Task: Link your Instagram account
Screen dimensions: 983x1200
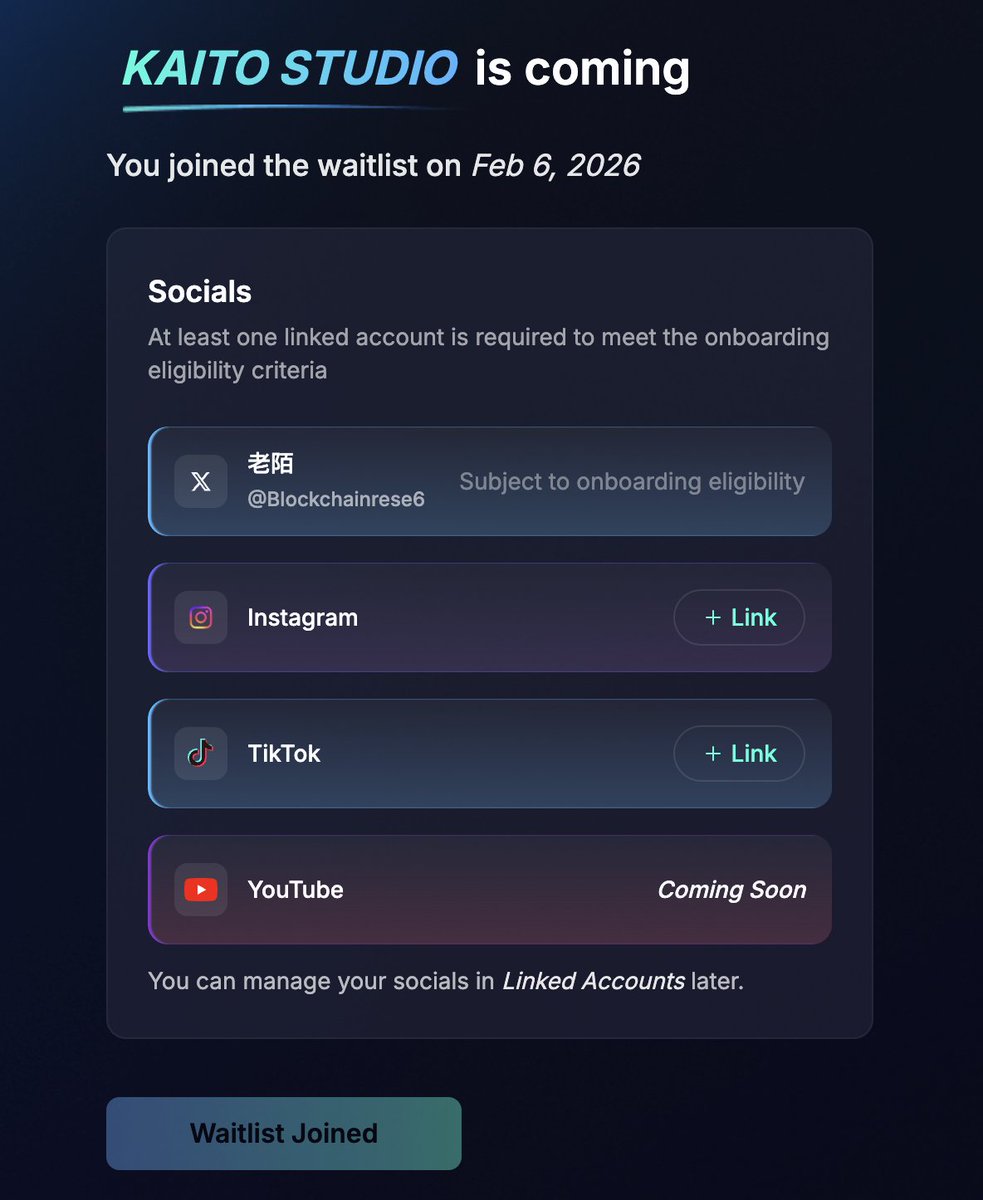Action: 739,617
